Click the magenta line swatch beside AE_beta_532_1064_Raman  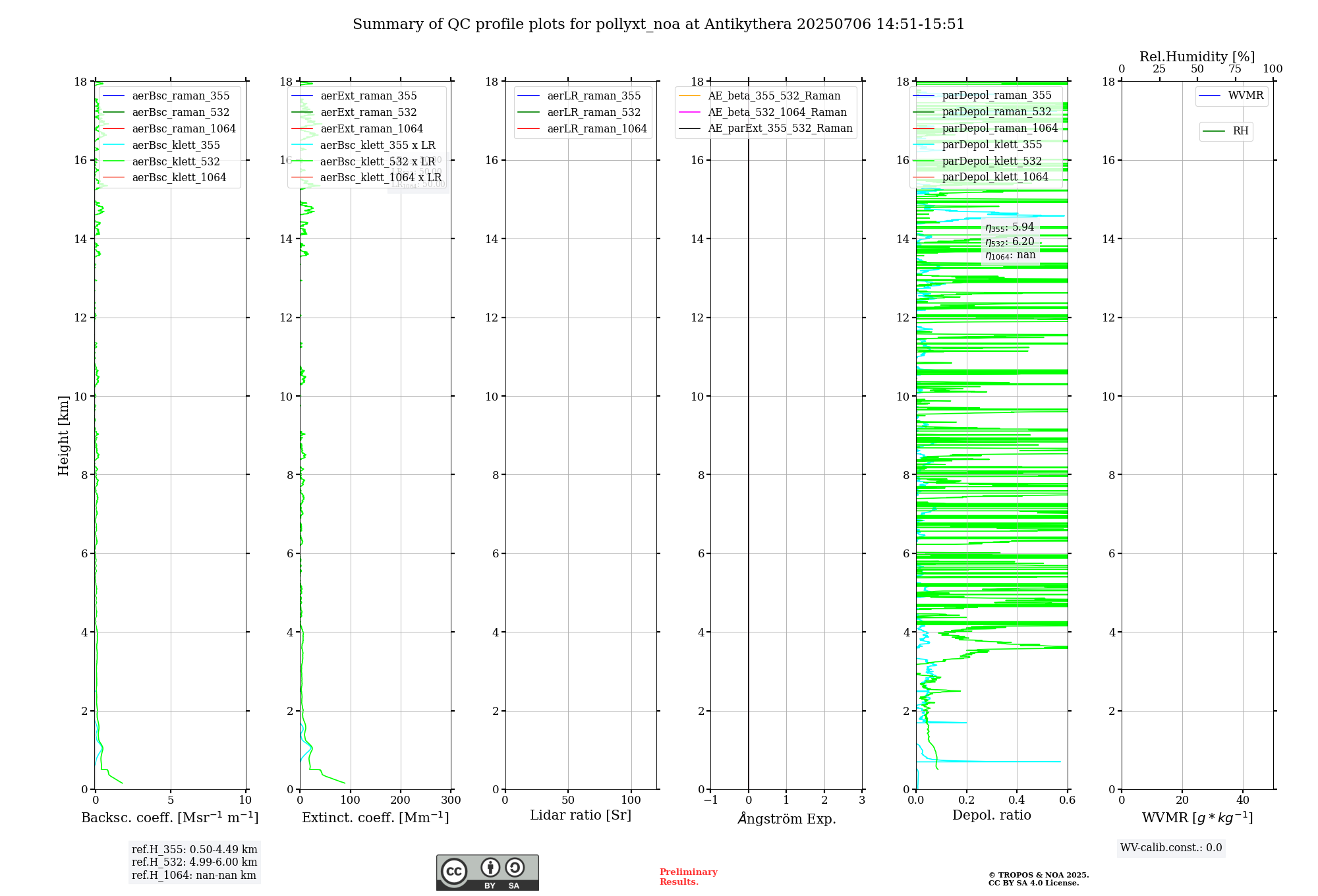[x=689, y=113]
